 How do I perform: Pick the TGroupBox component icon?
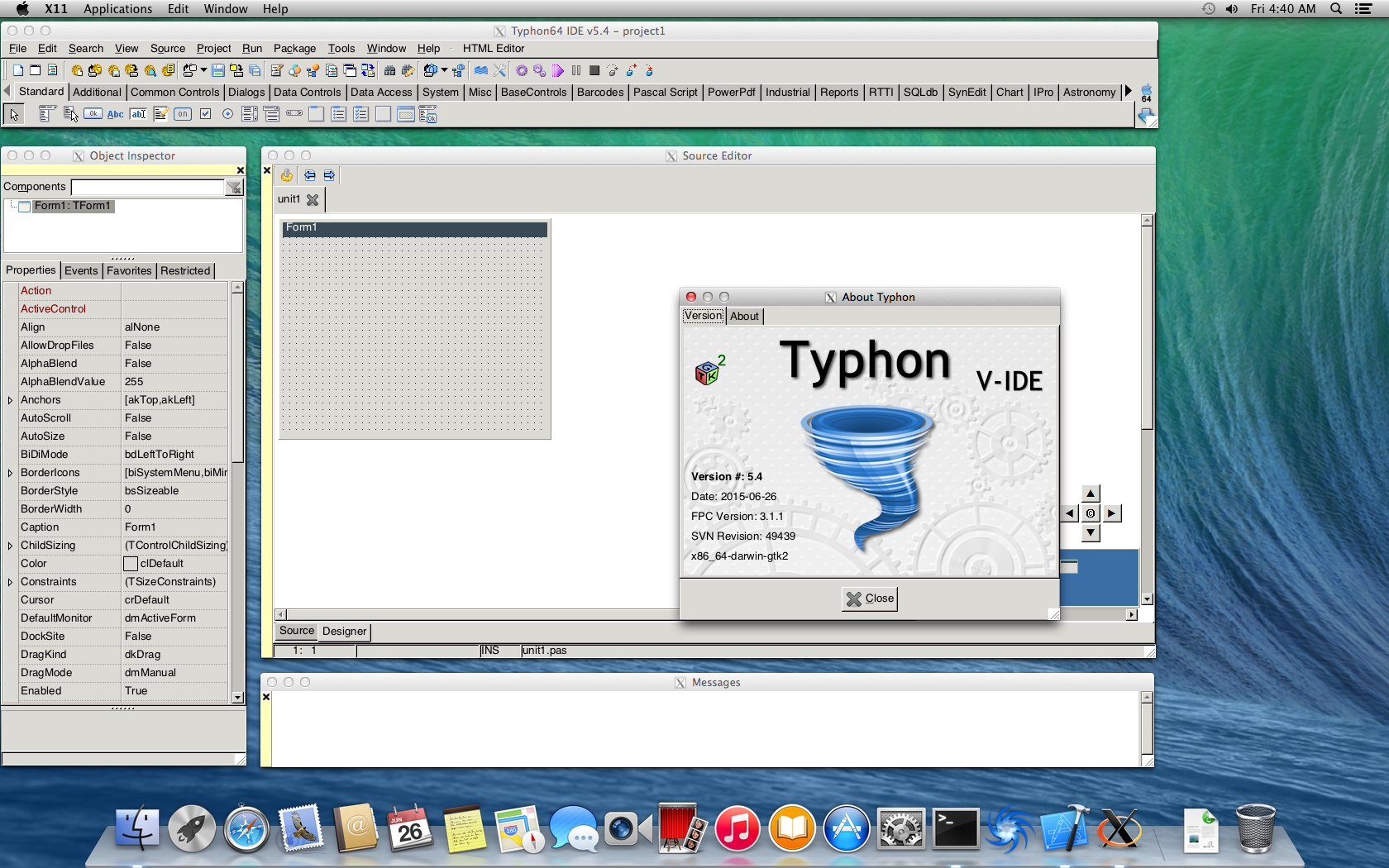(x=316, y=114)
